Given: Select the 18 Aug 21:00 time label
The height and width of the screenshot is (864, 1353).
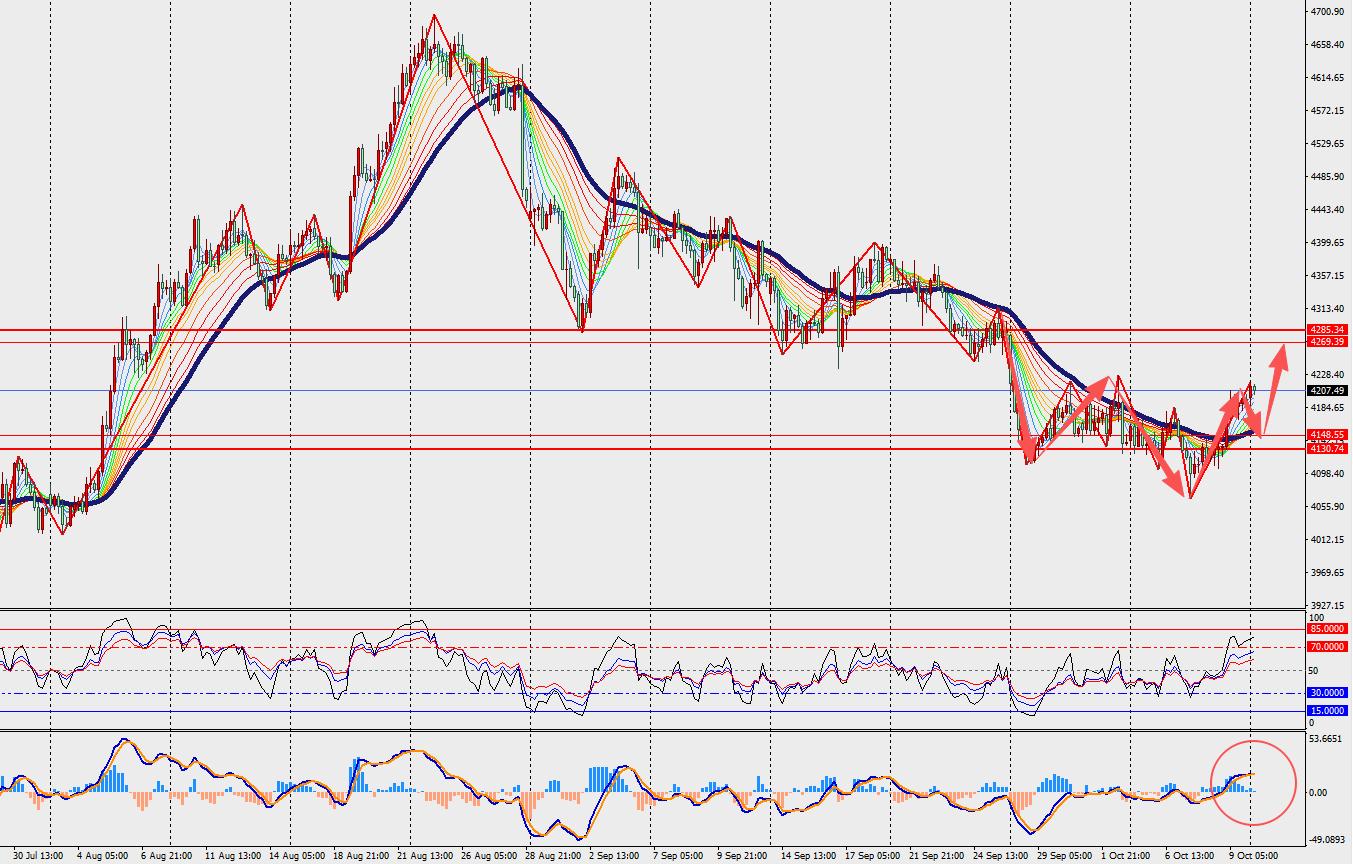Looking at the screenshot, I should click(x=359, y=856).
